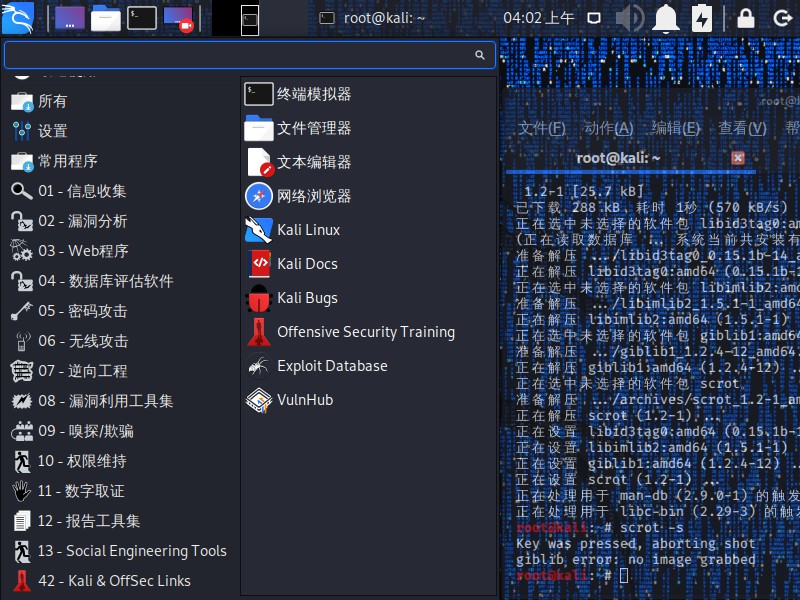Open 02 - 漏洞分析 category
This screenshot has height=600, width=800.
120,221
